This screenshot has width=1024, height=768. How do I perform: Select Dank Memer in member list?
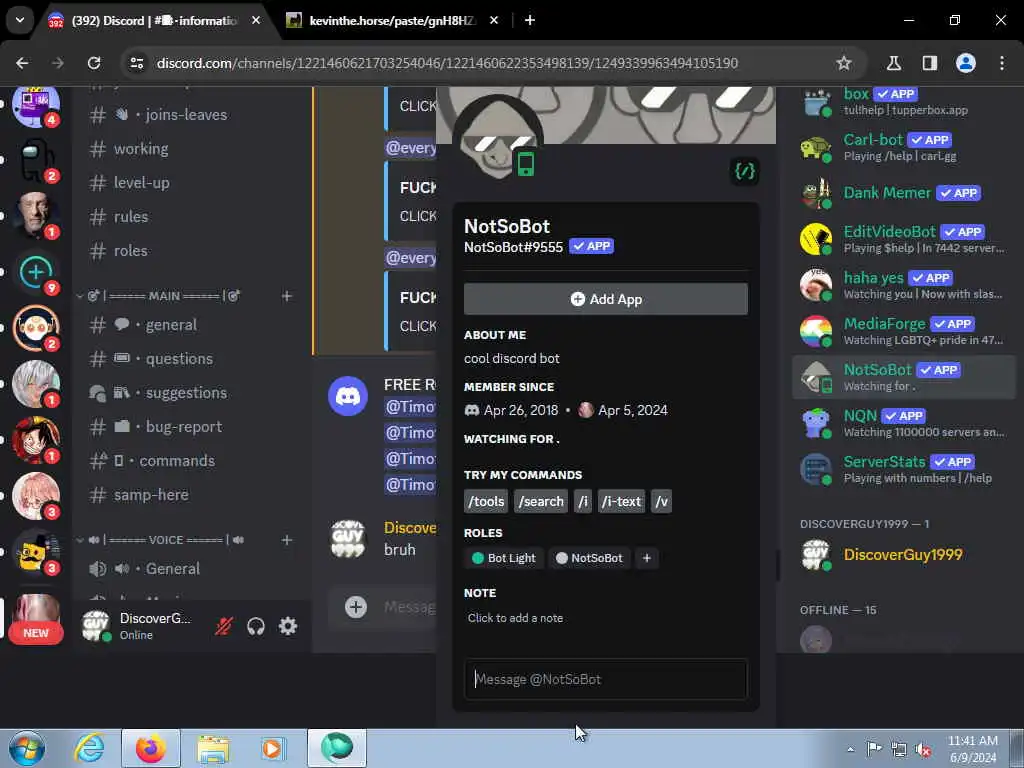point(904,193)
